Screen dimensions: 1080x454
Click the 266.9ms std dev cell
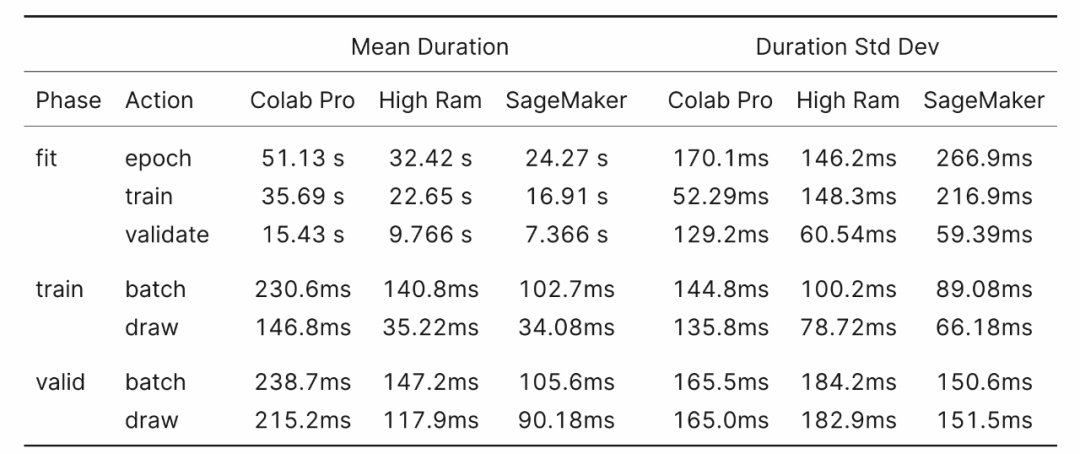984,158
